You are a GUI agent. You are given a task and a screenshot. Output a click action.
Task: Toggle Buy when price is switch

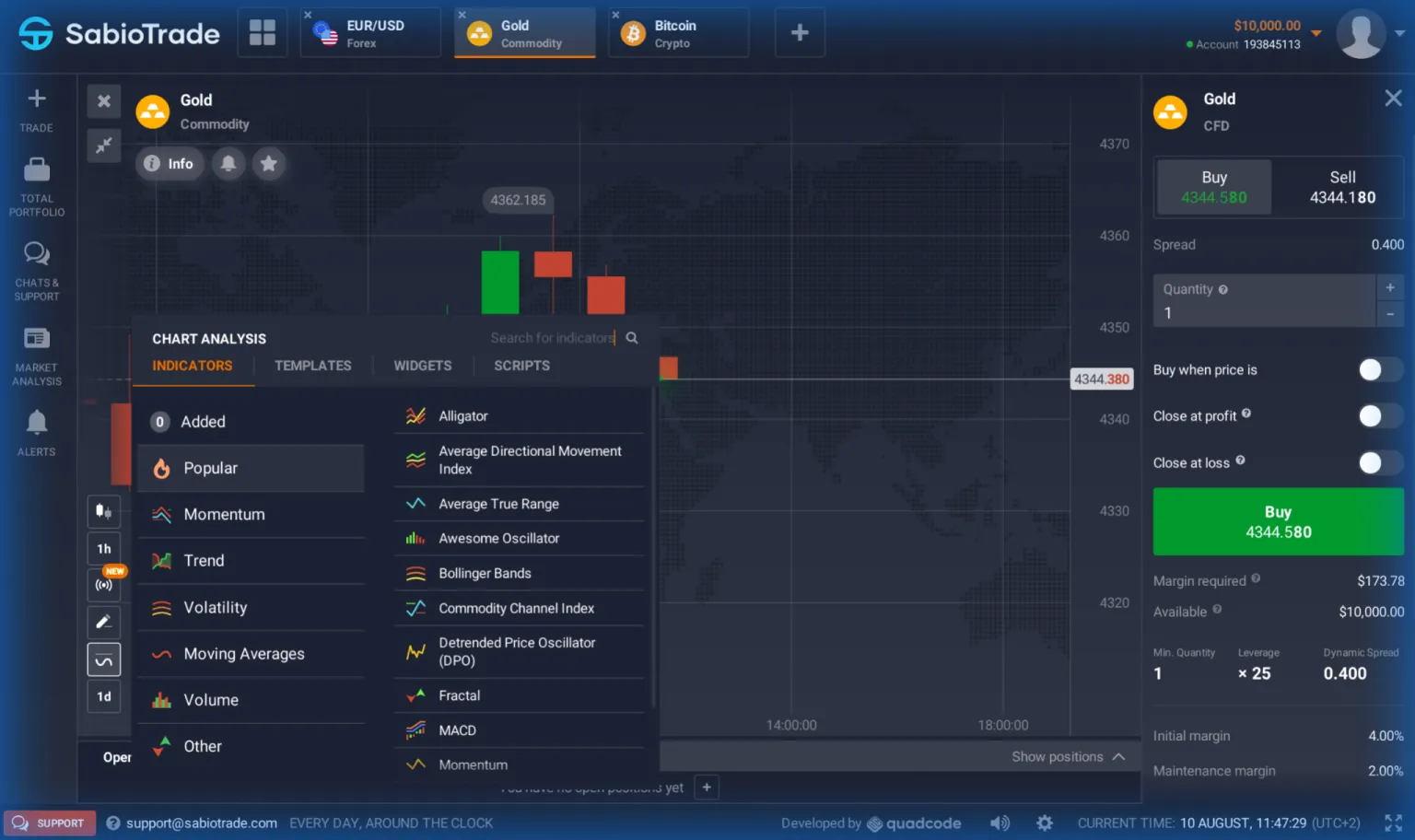pos(1379,369)
